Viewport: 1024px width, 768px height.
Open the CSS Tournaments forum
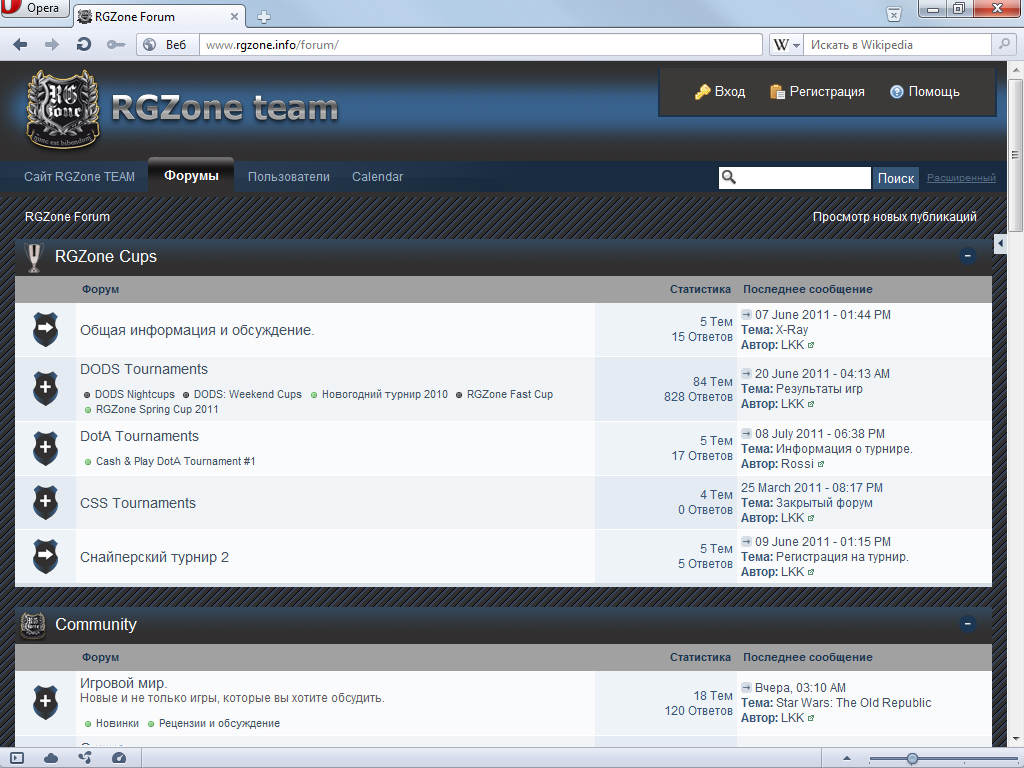tap(138, 504)
